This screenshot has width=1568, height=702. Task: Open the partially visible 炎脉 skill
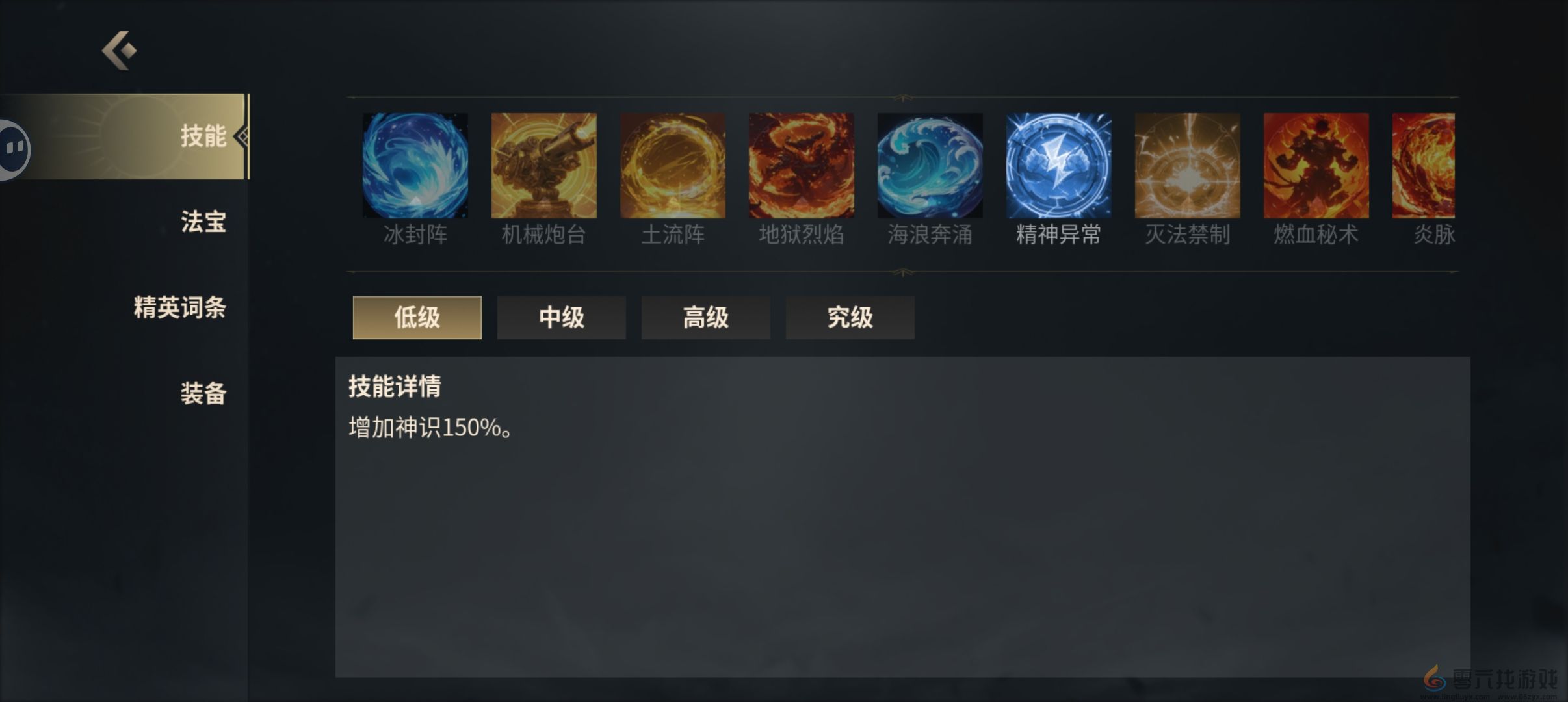point(1423,165)
